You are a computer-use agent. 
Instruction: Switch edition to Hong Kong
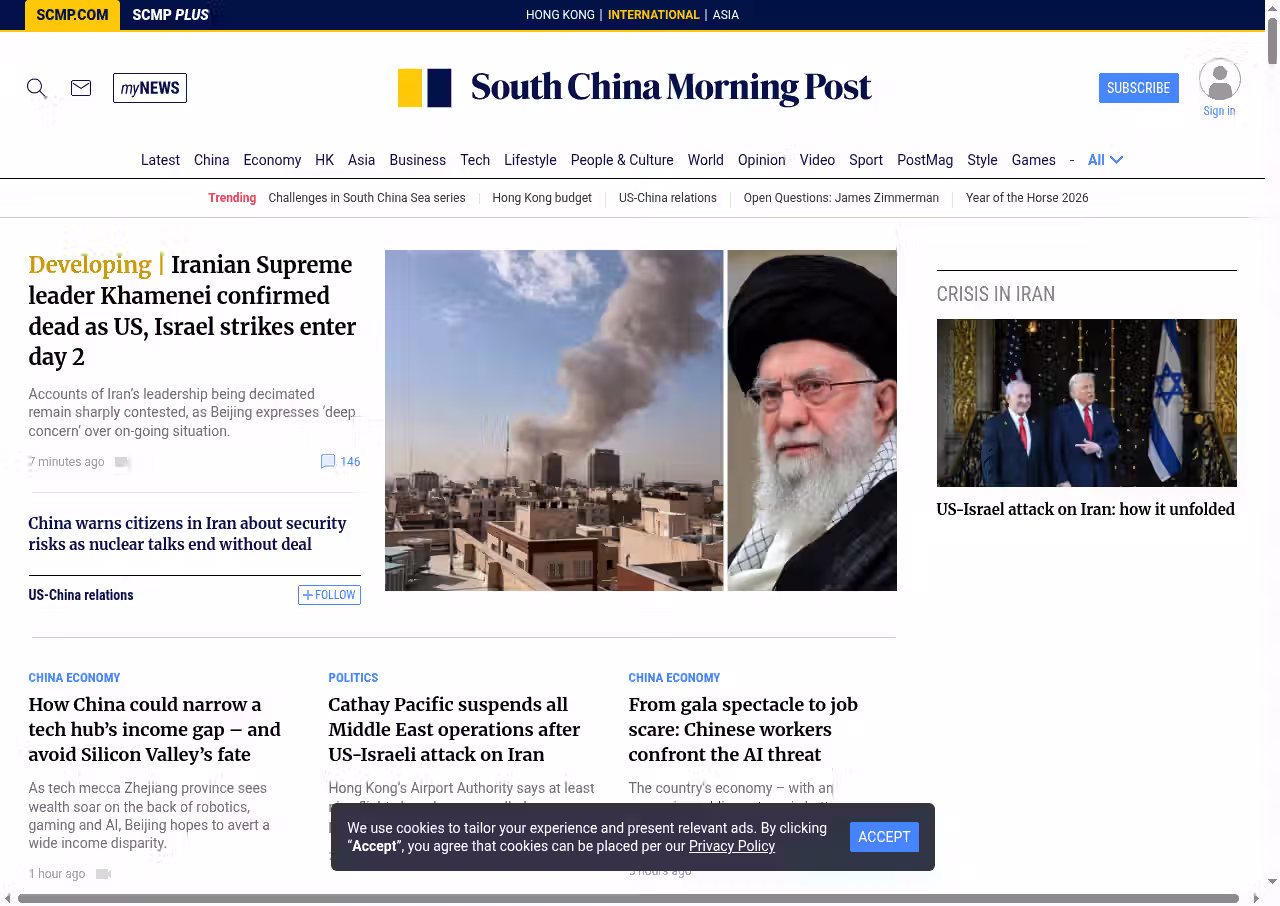[x=560, y=15]
